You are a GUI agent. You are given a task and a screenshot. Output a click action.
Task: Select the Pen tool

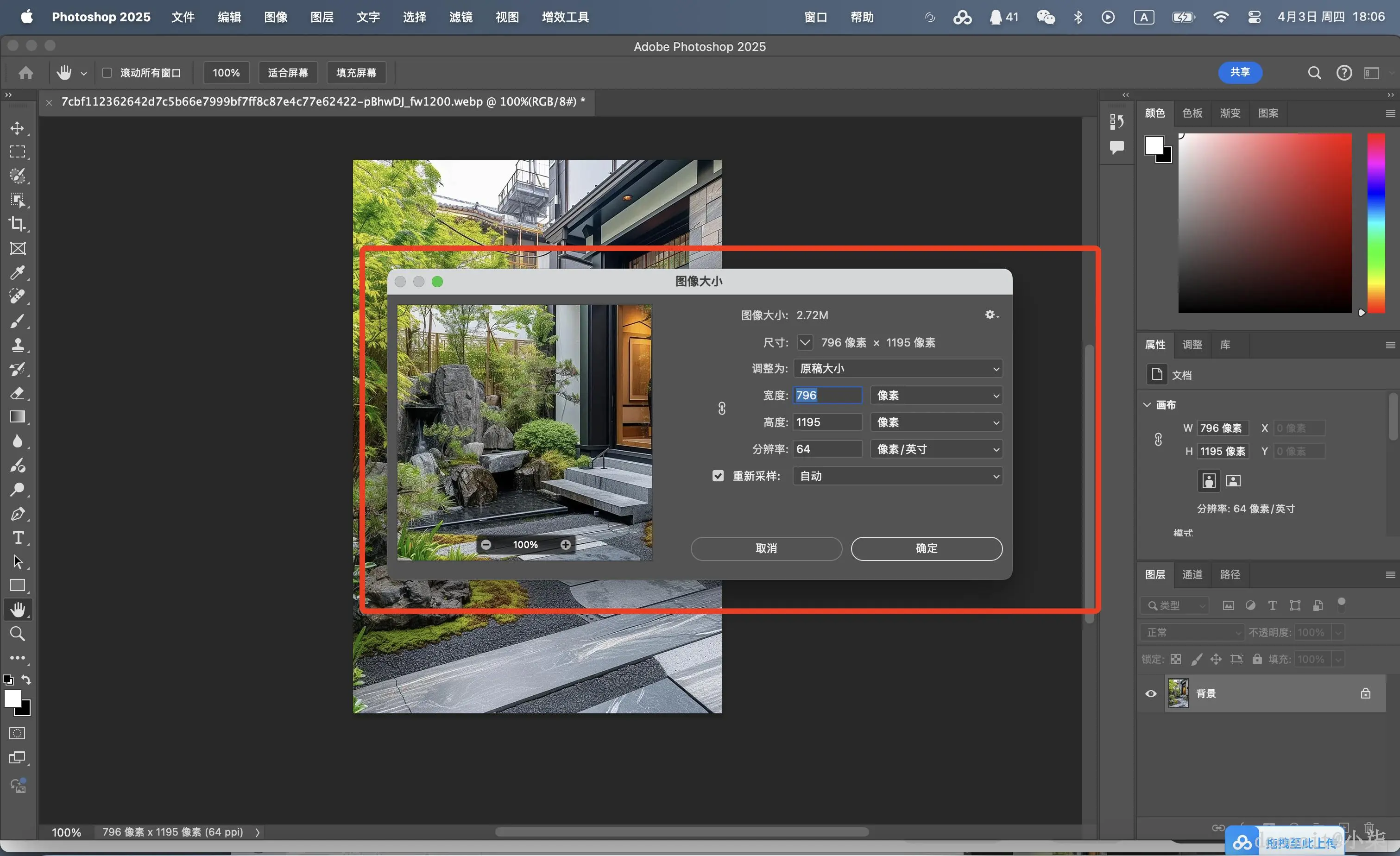pos(18,514)
